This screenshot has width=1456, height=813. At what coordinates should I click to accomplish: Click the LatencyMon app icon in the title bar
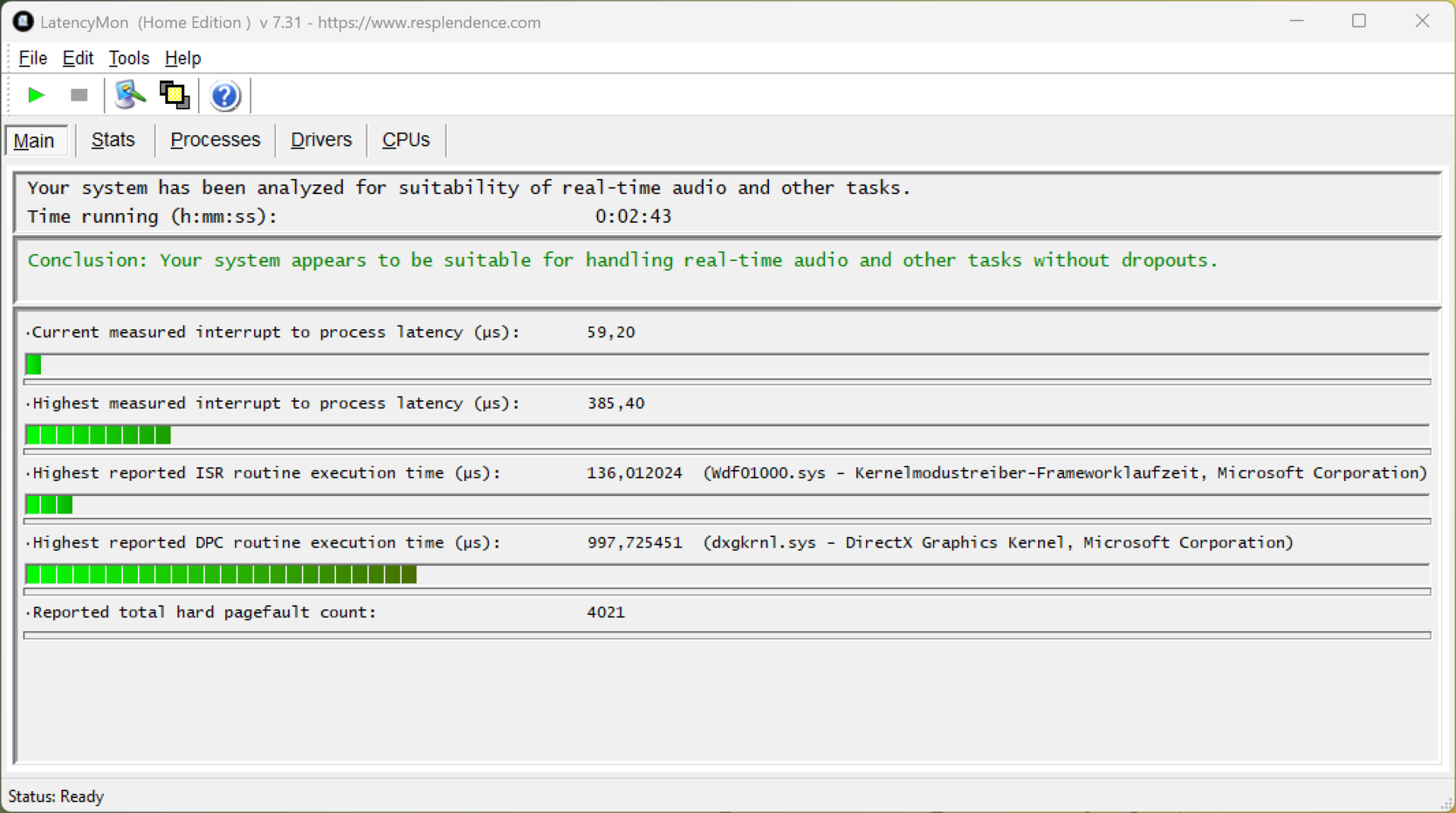tap(23, 21)
